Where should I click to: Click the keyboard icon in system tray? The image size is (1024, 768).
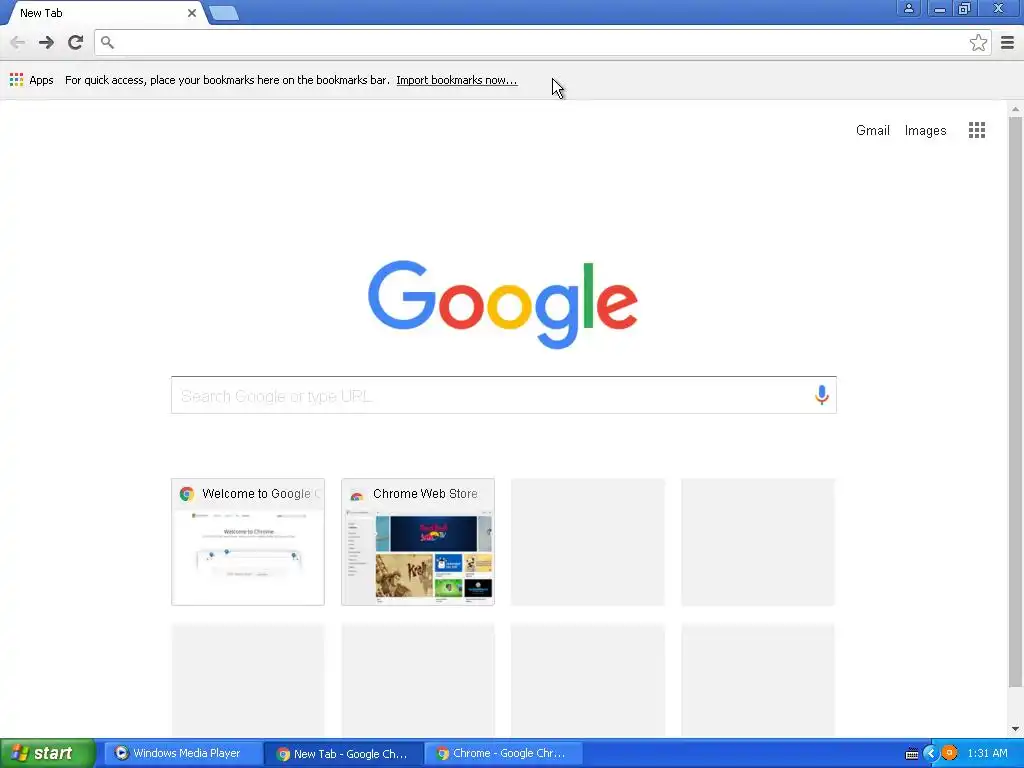pyautogui.click(x=912, y=754)
